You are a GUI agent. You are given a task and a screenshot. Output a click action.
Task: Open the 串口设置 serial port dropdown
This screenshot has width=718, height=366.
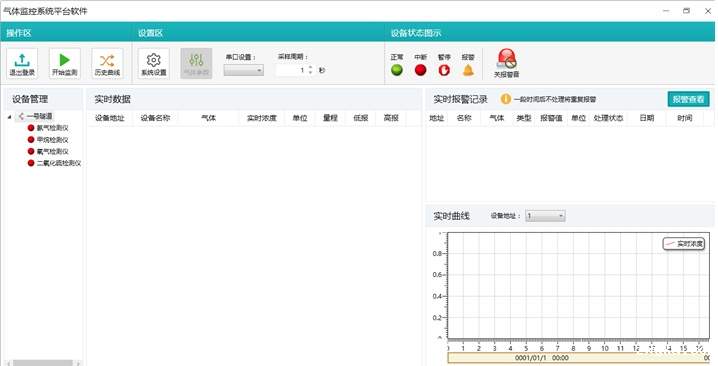pos(244,70)
